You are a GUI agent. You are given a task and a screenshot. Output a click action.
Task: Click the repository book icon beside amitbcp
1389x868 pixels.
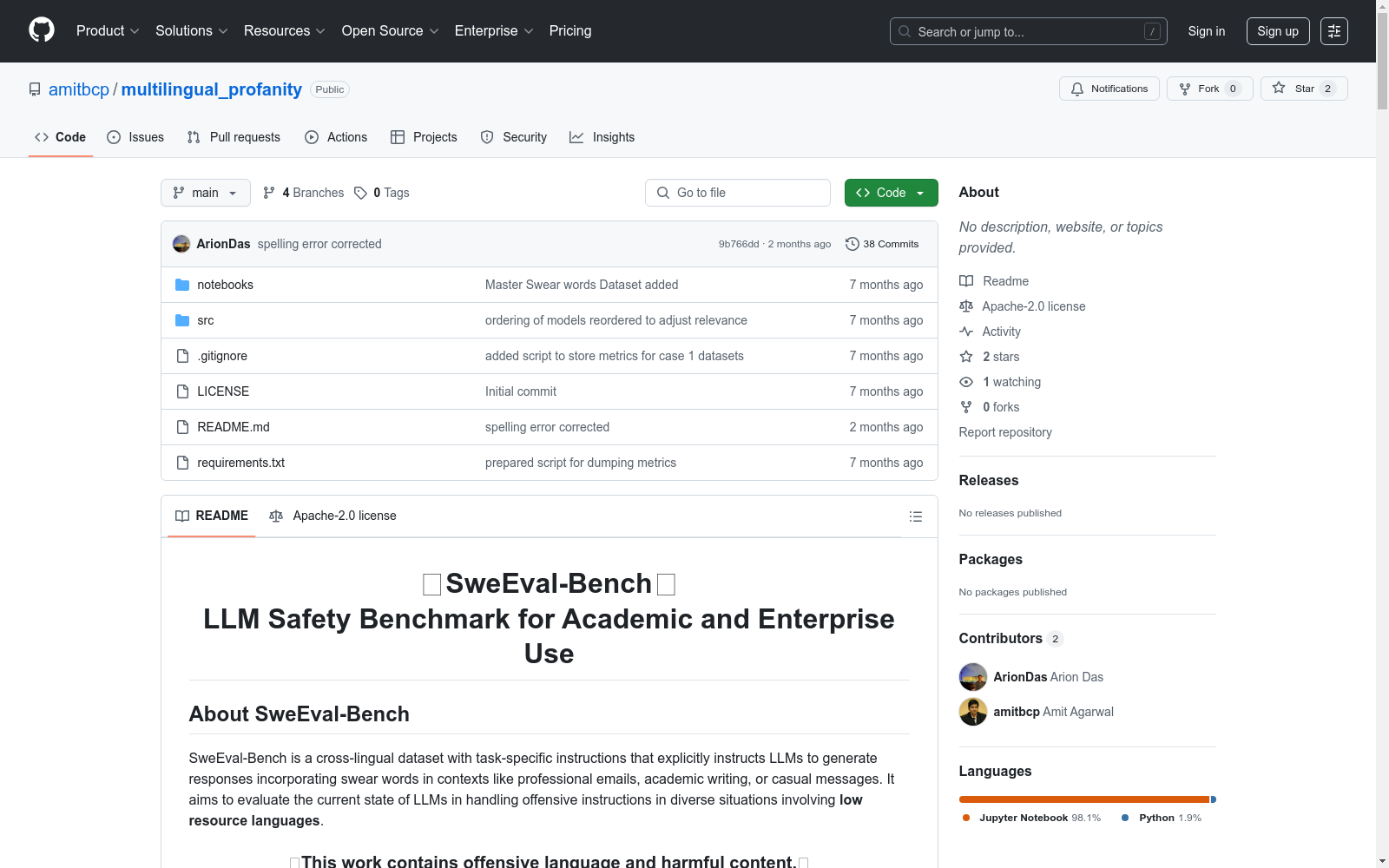point(35,89)
